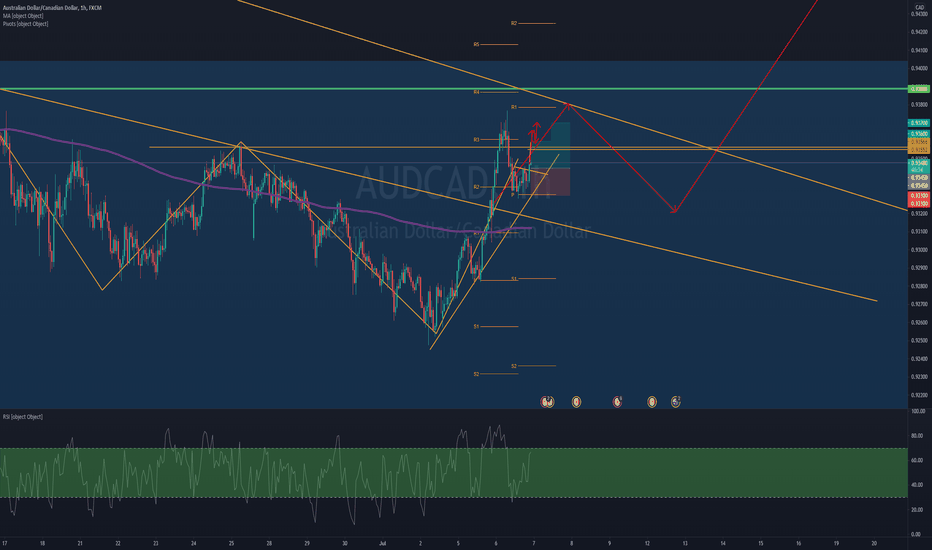Click the green price tag on the price axis
The width and height of the screenshot is (932, 550).
coord(919,89)
